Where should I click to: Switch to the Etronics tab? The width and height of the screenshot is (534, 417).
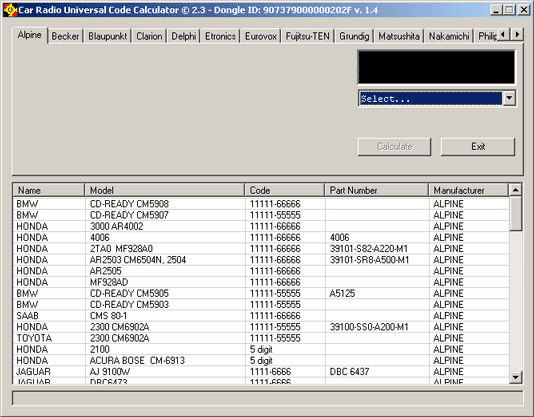coord(220,36)
